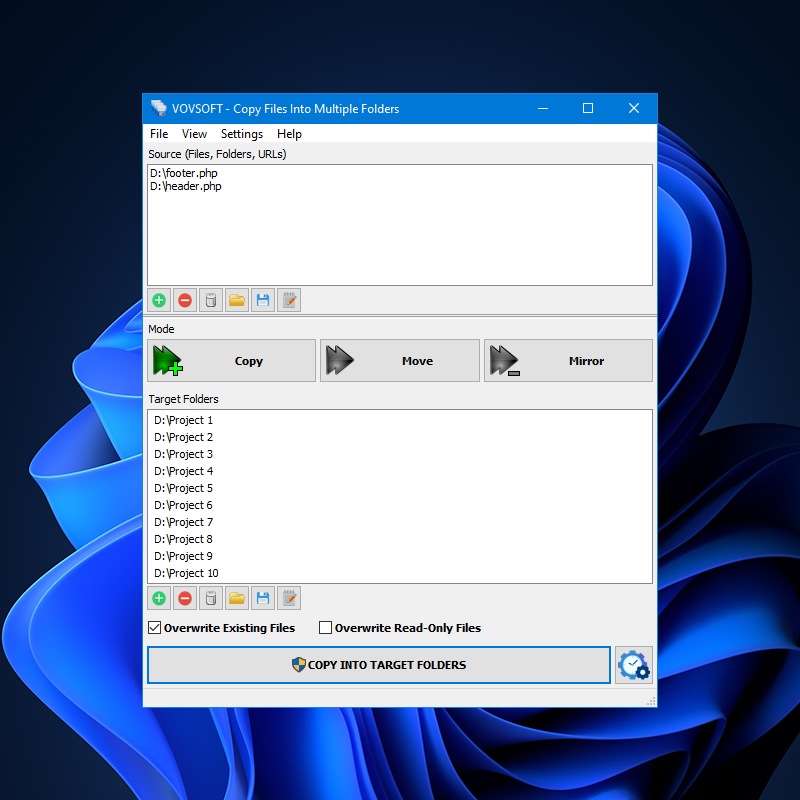Select D:\Project 7 in the target folders
This screenshot has width=800, height=800.
coord(183,522)
